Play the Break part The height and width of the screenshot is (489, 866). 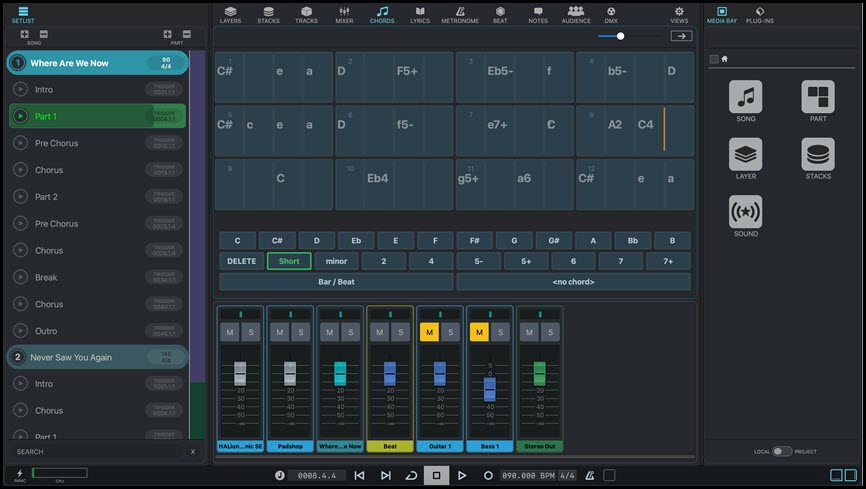point(20,277)
